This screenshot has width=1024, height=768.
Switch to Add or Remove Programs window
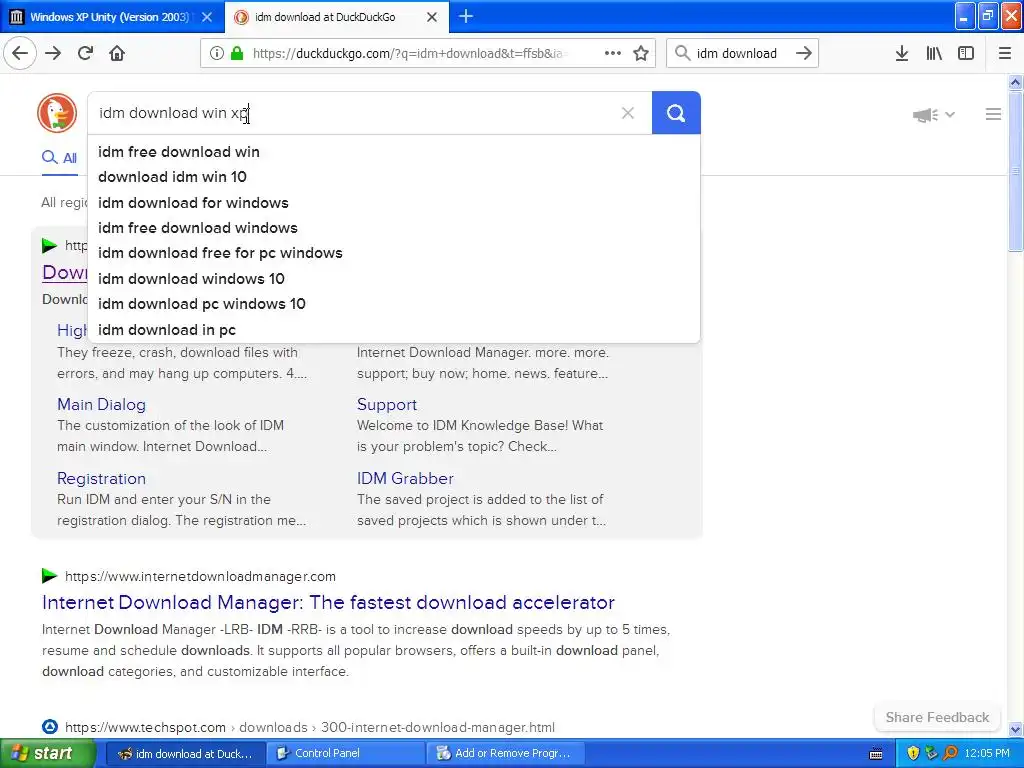[506, 754]
